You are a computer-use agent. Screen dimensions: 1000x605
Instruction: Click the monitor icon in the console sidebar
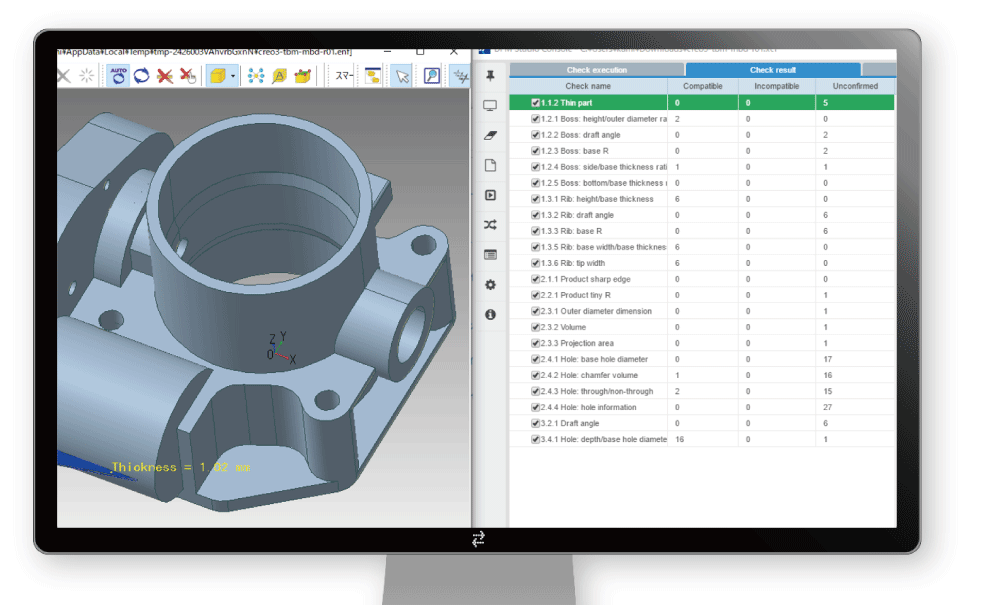pos(490,106)
